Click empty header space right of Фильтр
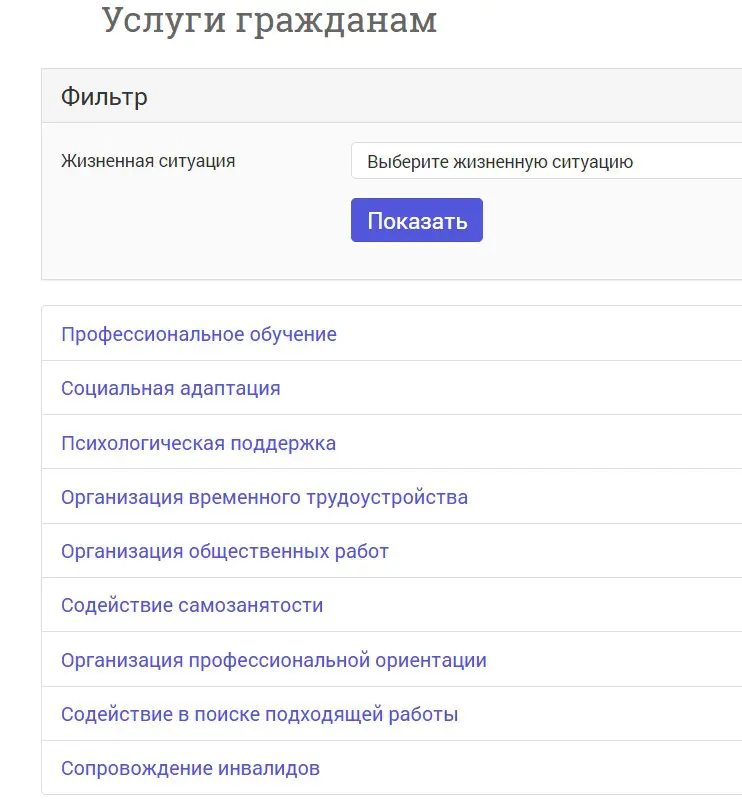The height and width of the screenshot is (805, 742). coord(450,97)
